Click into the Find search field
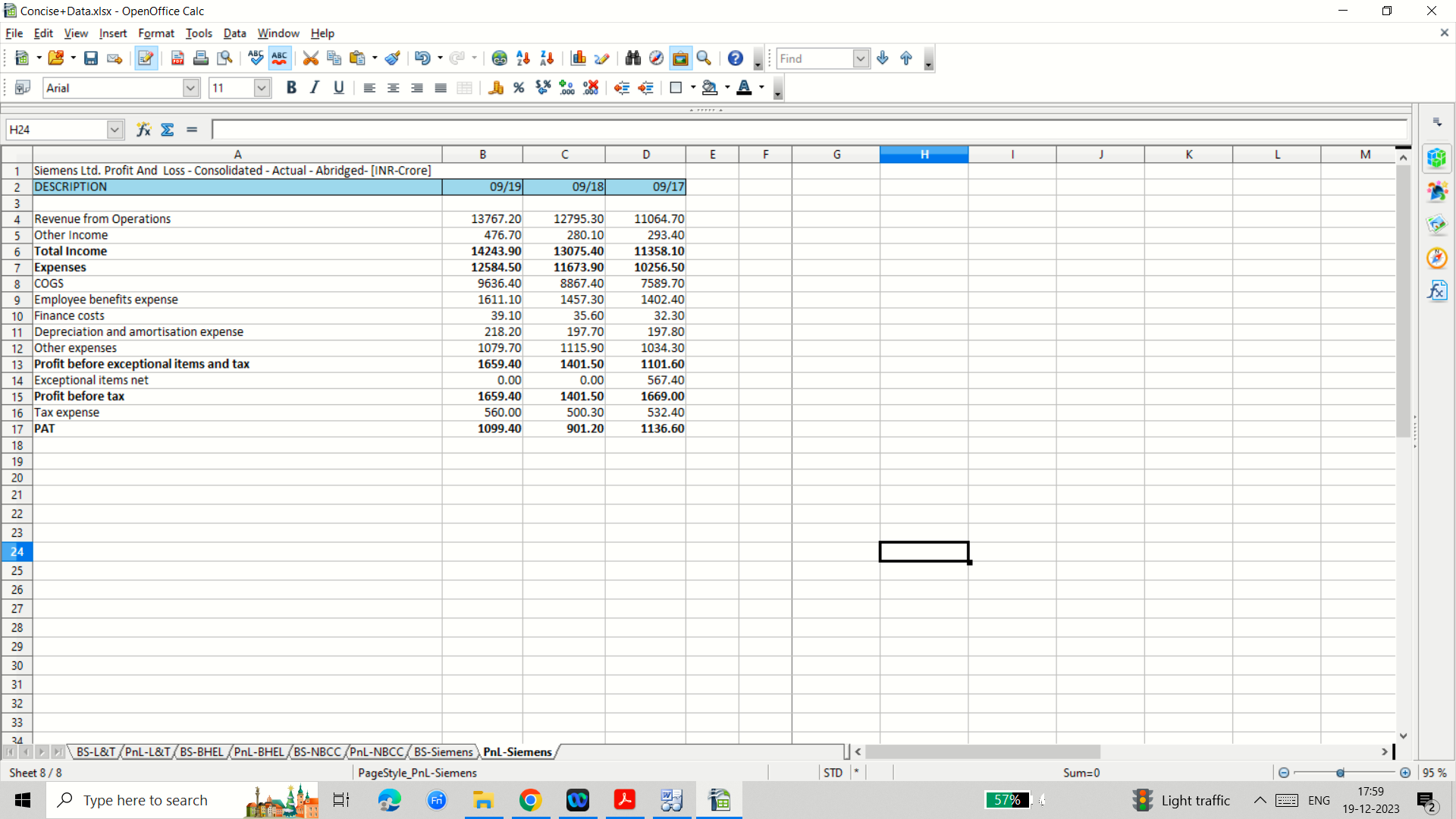This screenshot has width=1456, height=819. 814,58
